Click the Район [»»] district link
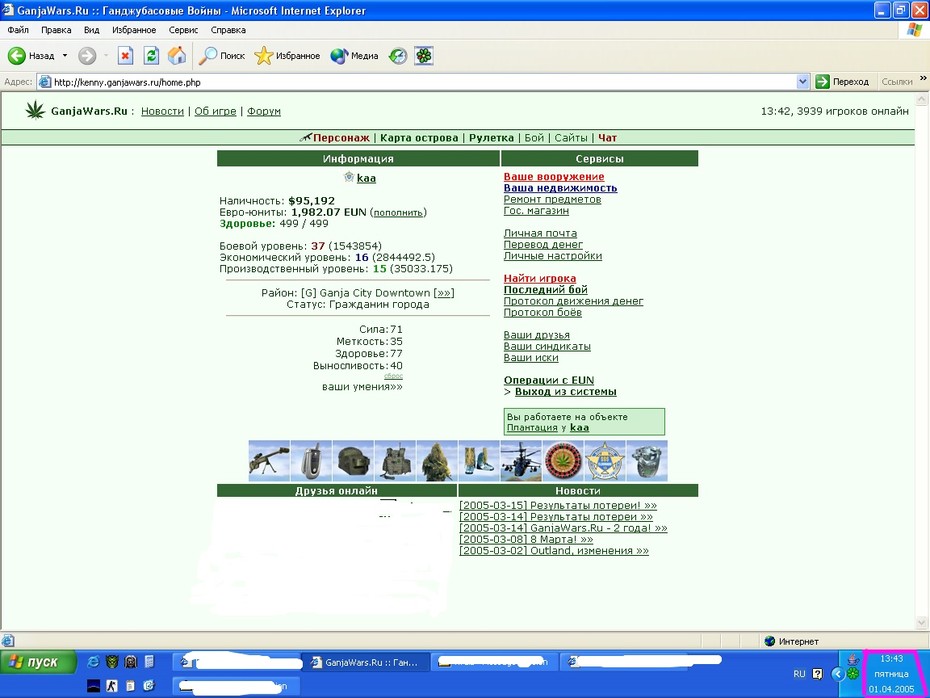Viewport: 930px width, 698px height. [444, 293]
